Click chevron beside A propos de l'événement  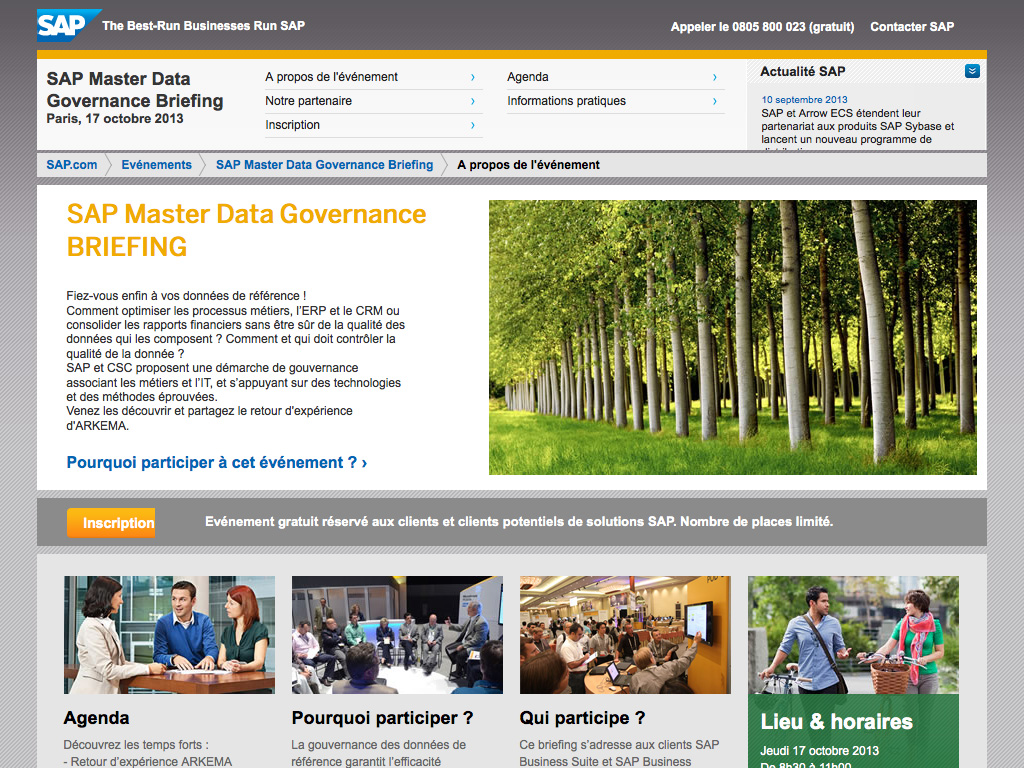pos(473,77)
